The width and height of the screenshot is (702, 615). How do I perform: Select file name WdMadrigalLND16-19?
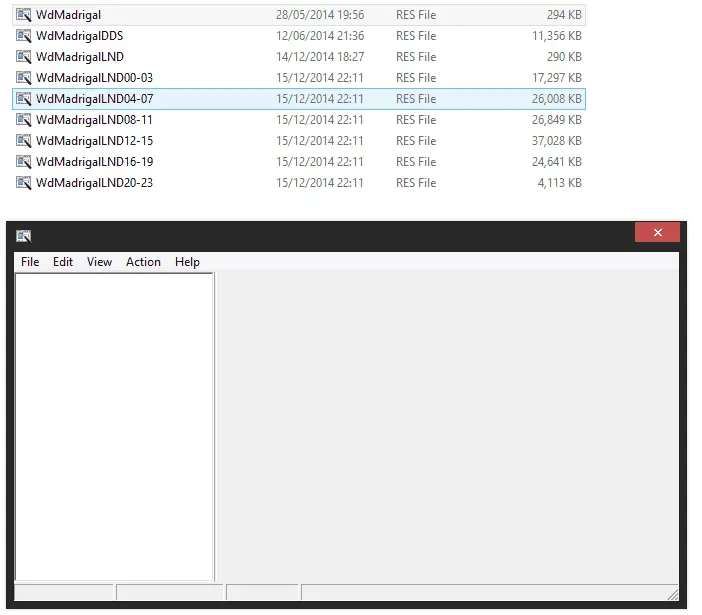94,162
